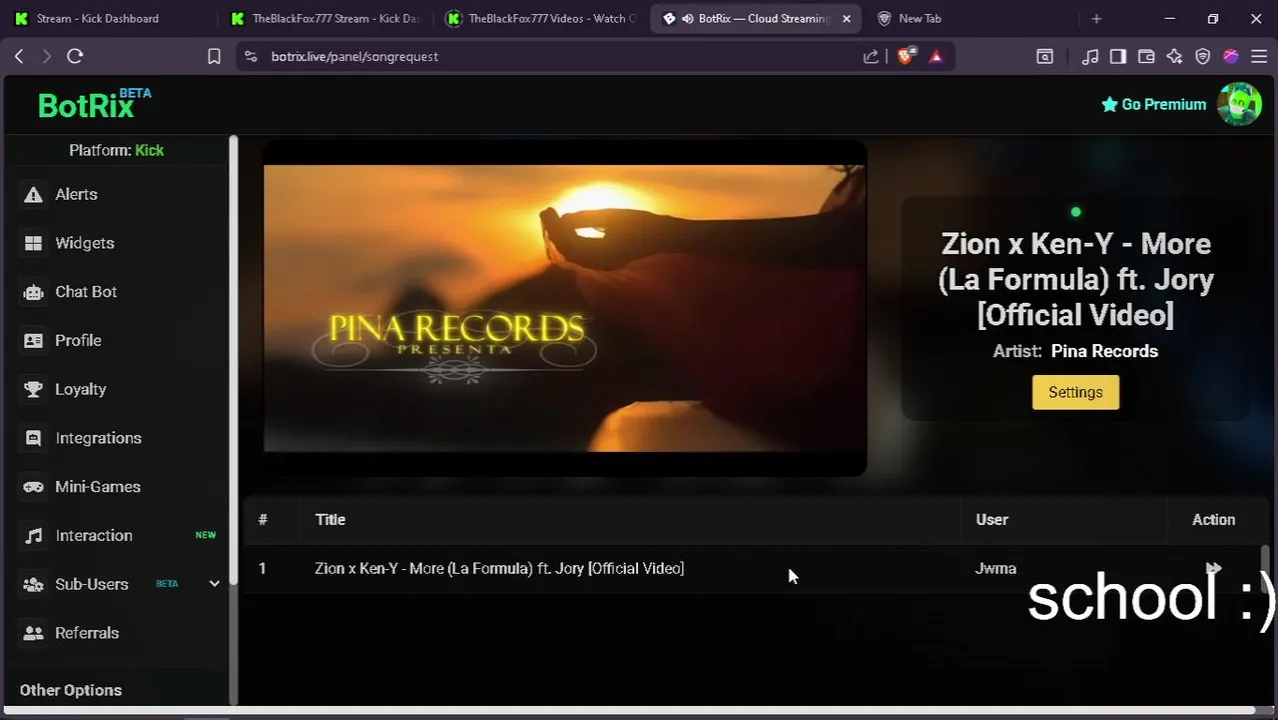Viewport: 1278px width, 720px height.
Task: Expand the Sub-Users submenu chevron
Action: (214, 584)
